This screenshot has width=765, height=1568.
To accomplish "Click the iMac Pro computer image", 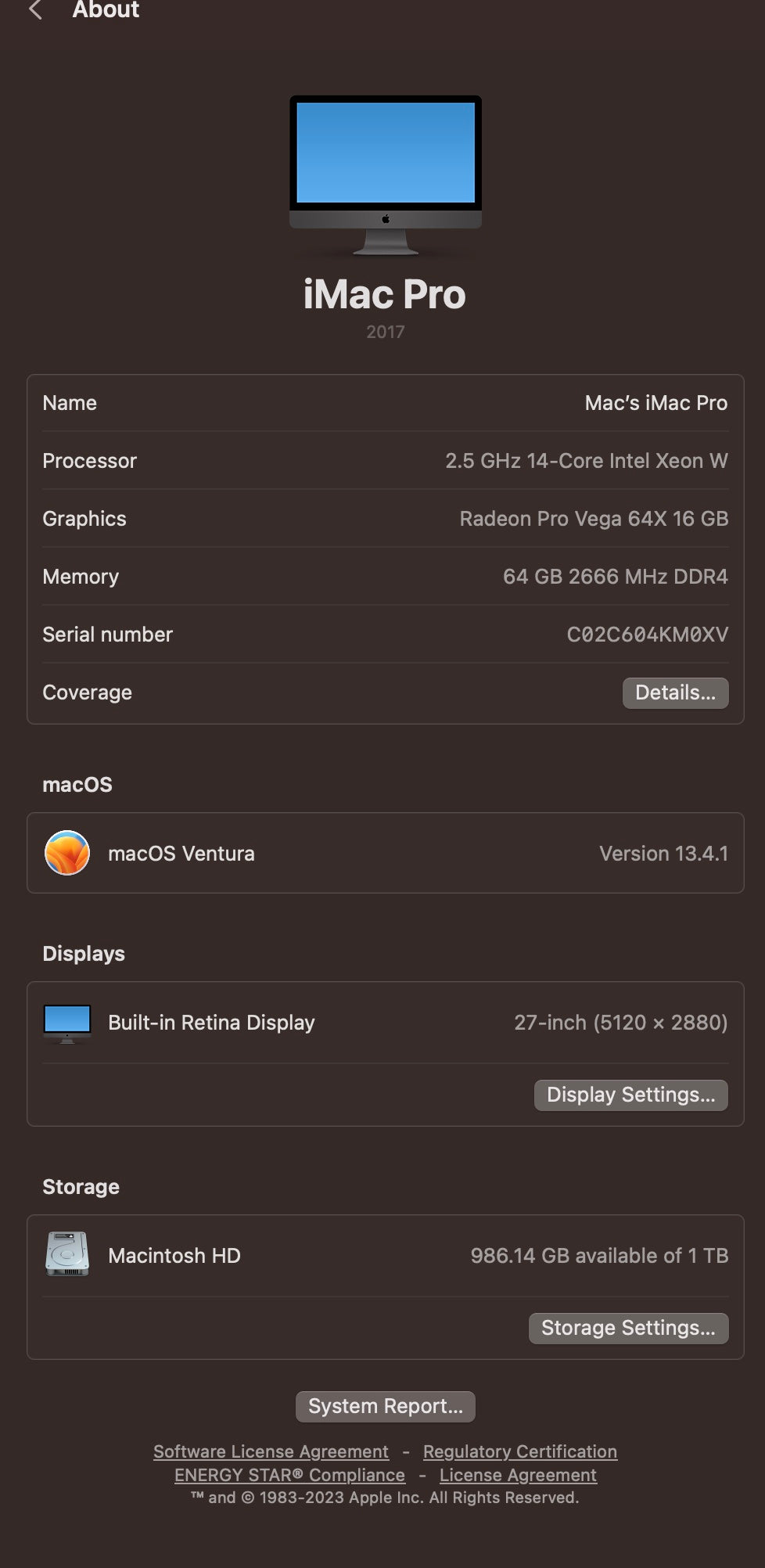I will tap(385, 174).
